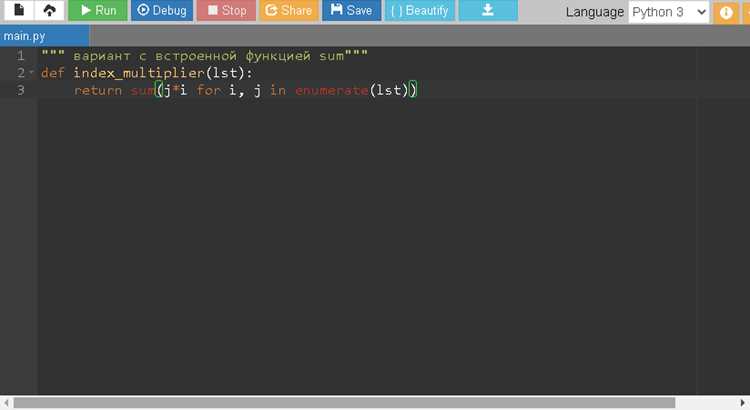Run the Python program

tap(98, 10)
